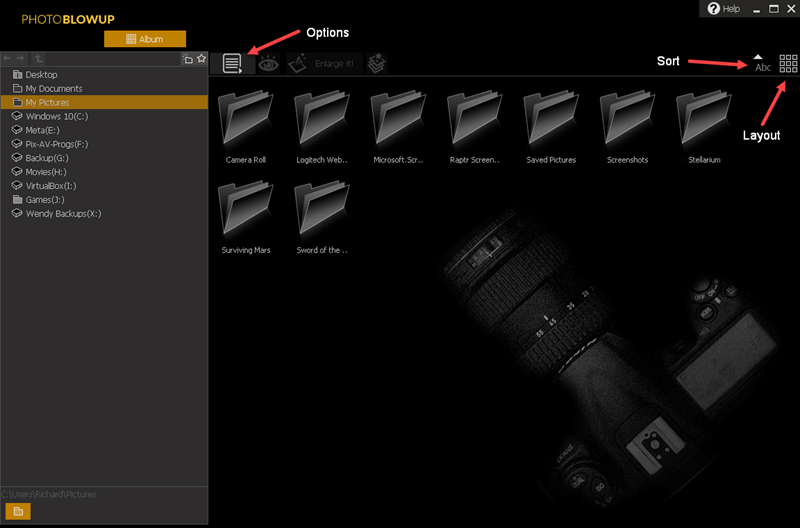
Task: Select the Album tab
Action: click(x=145, y=39)
